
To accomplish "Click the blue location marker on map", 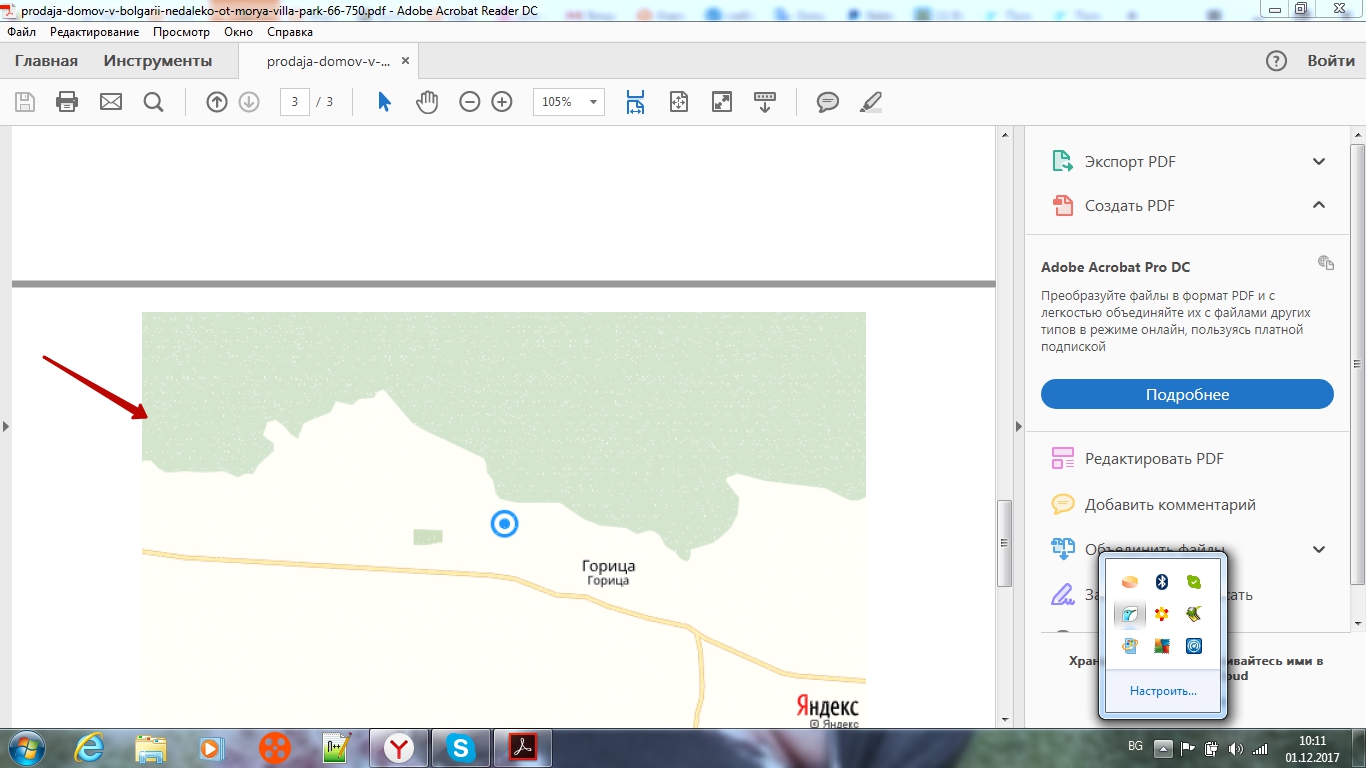I will tap(505, 523).
